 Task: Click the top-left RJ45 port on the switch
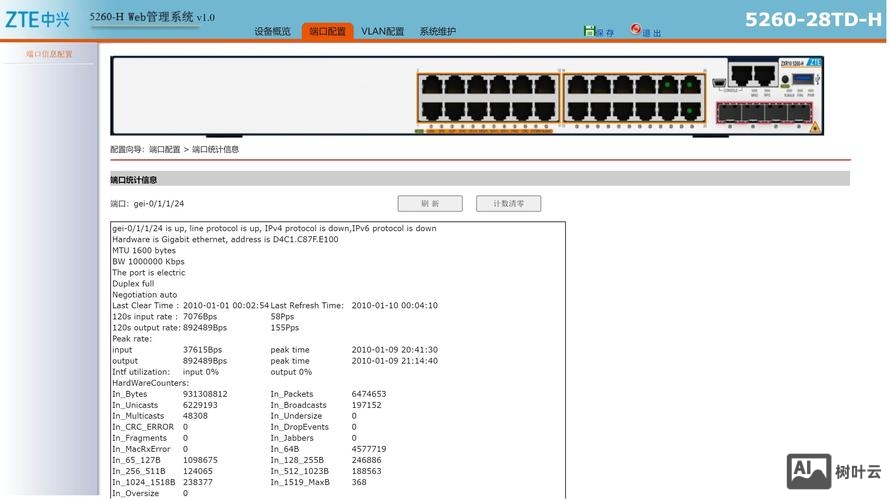click(432, 84)
